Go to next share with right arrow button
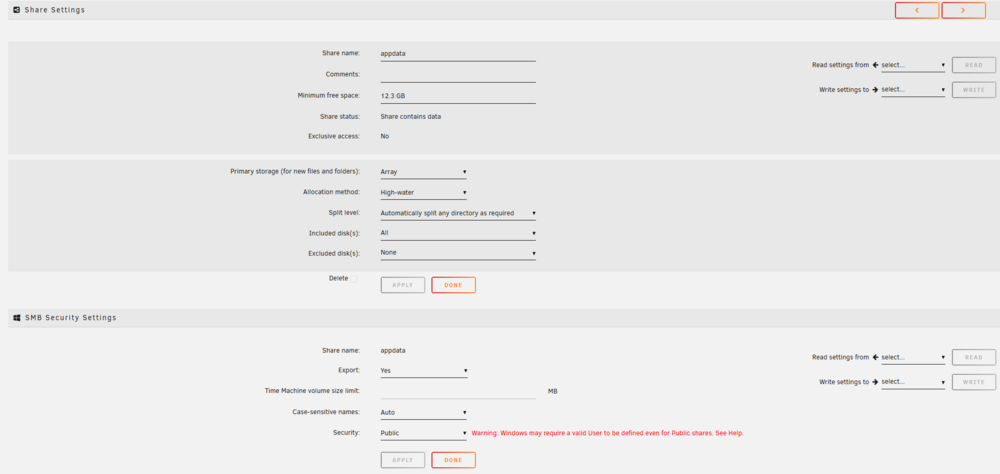The width and height of the screenshot is (1000, 474). (x=963, y=10)
